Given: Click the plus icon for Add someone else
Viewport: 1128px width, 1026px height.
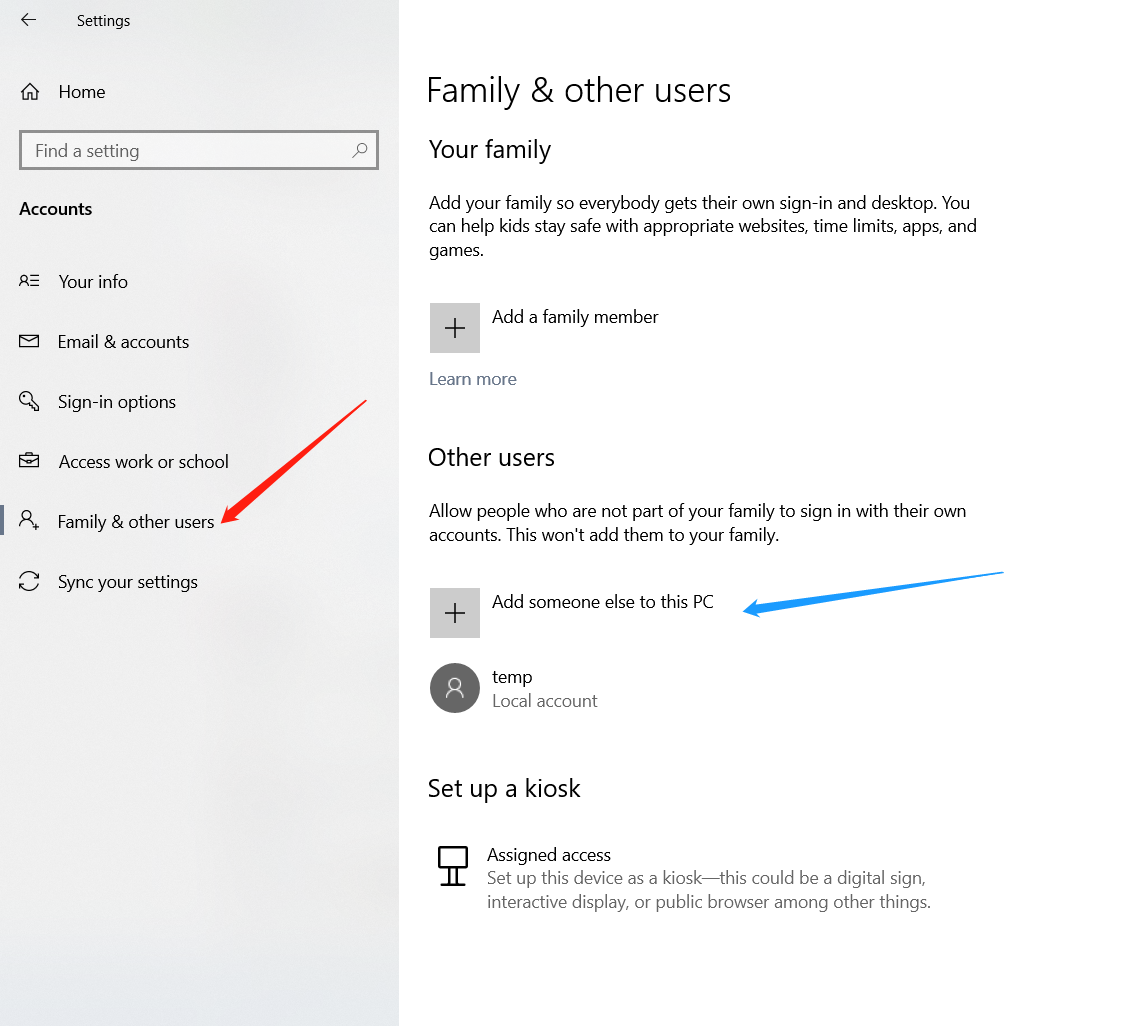Looking at the screenshot, I should click(455, 613).
